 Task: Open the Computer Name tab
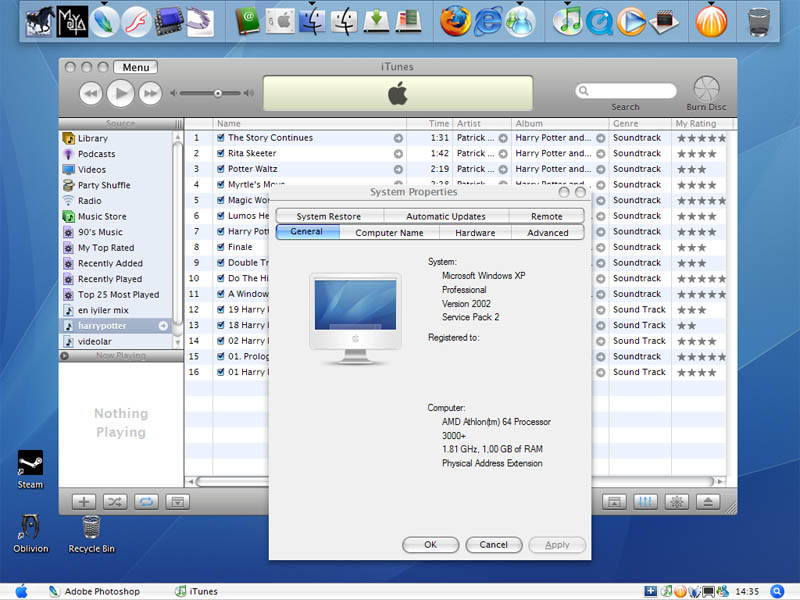[389, 233]
